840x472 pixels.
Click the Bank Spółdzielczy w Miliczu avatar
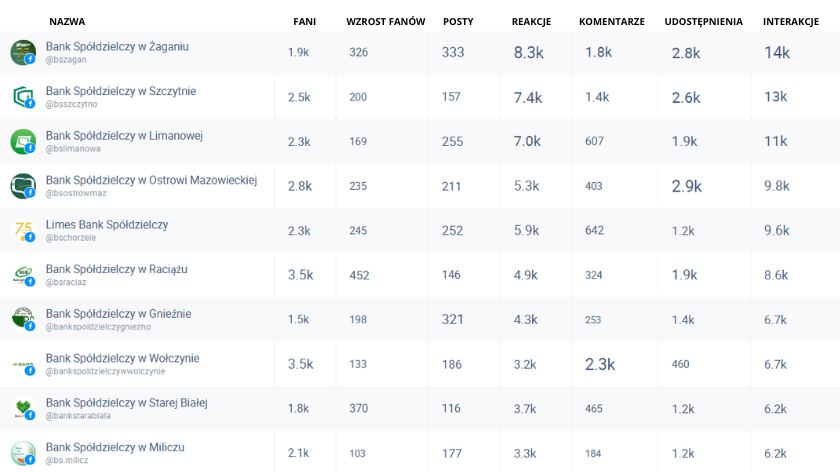(23, 453)
